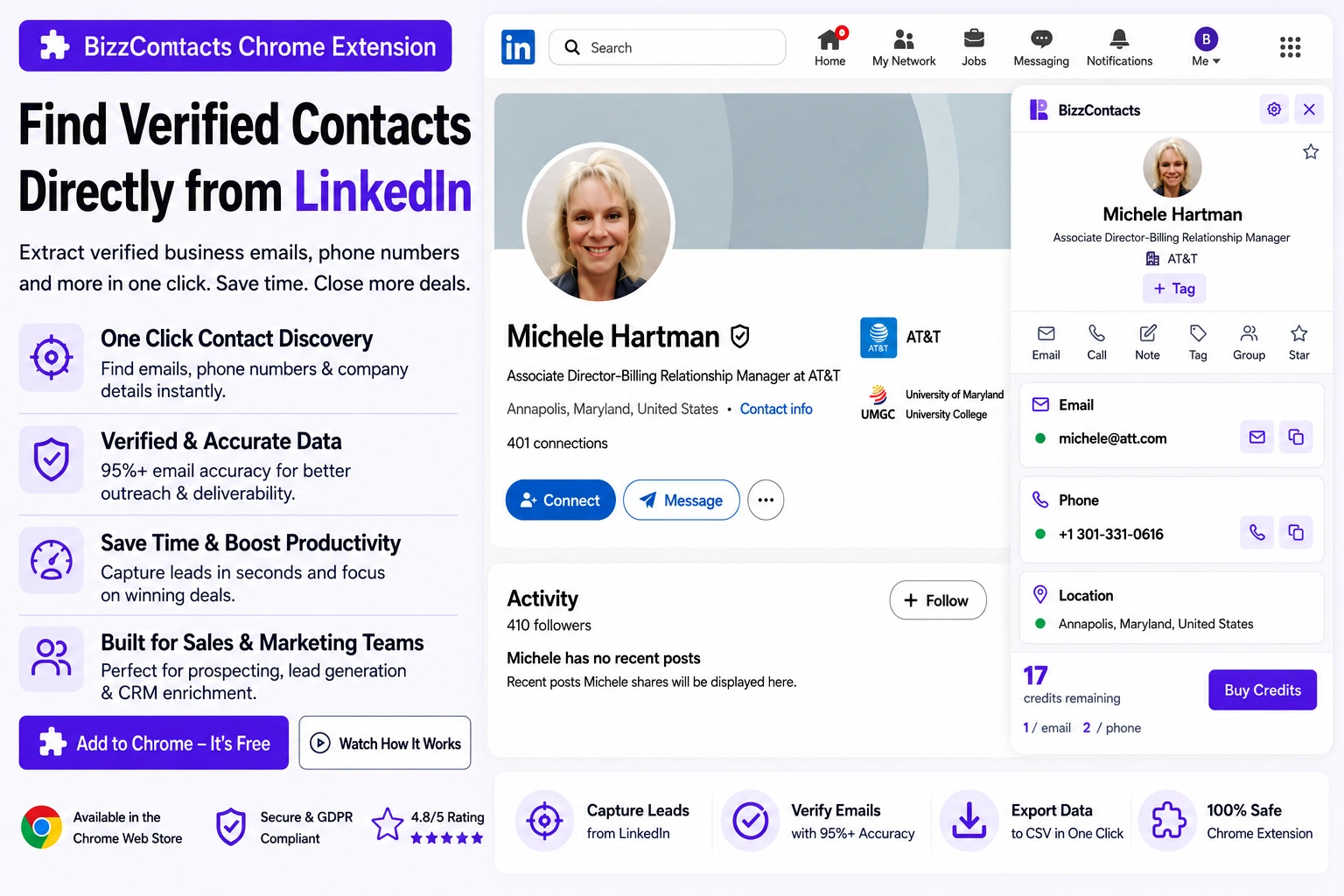Viewport: 1344px width, 896px height.
Task: Open BizzContacts settings gear
Action: tap(1274, 109)
